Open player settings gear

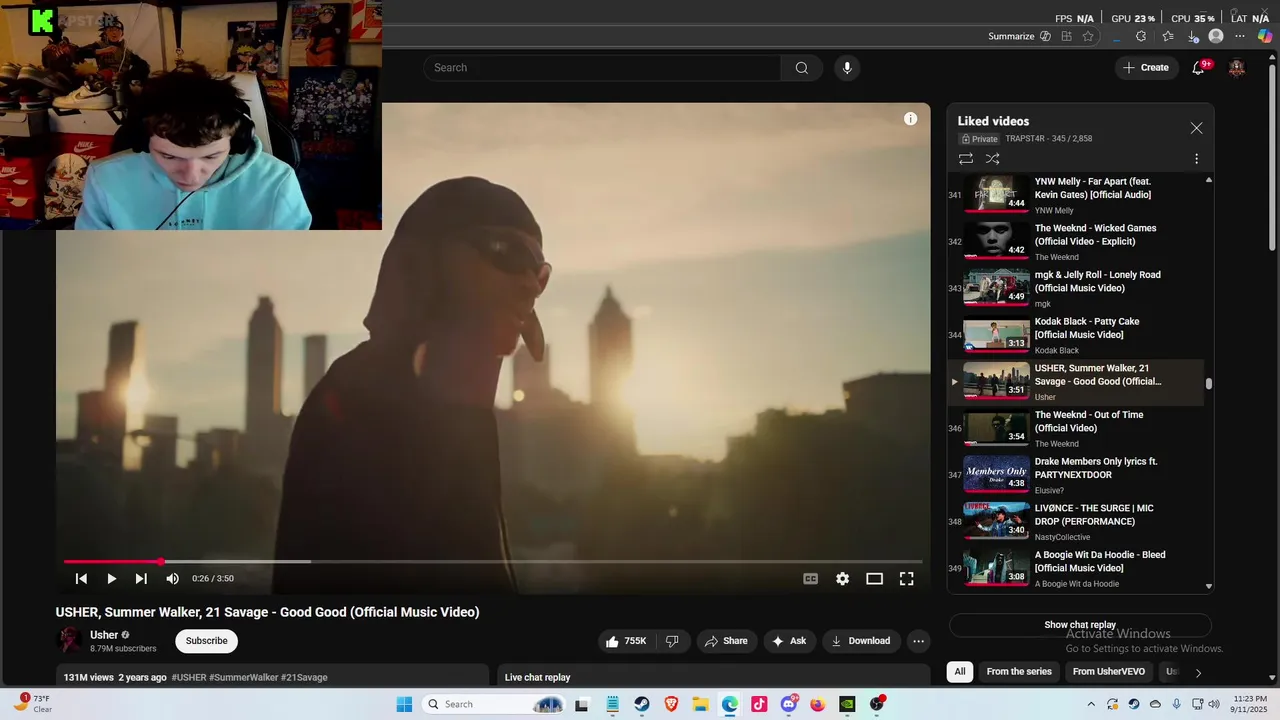(x=843, y=579)
